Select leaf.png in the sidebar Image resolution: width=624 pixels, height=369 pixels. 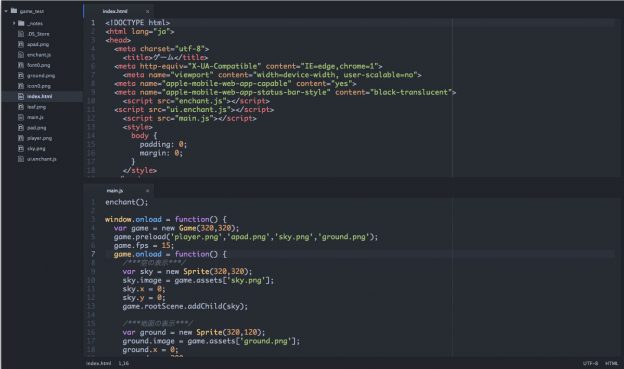[36, 107]
